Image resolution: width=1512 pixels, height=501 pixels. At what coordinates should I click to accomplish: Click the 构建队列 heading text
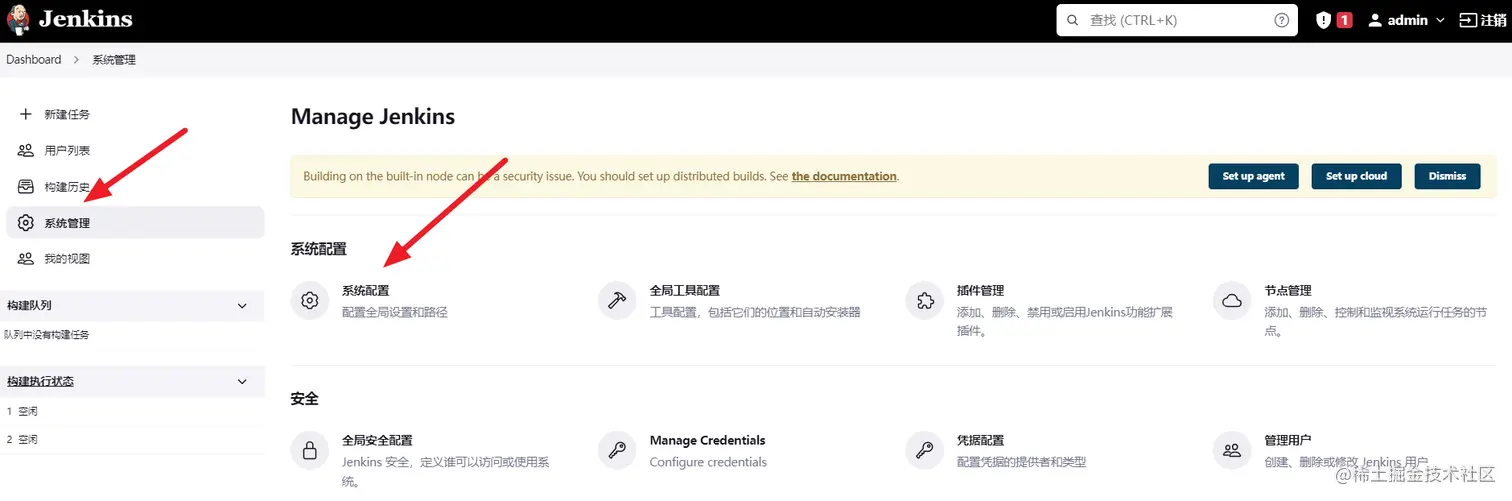point(29,305)
